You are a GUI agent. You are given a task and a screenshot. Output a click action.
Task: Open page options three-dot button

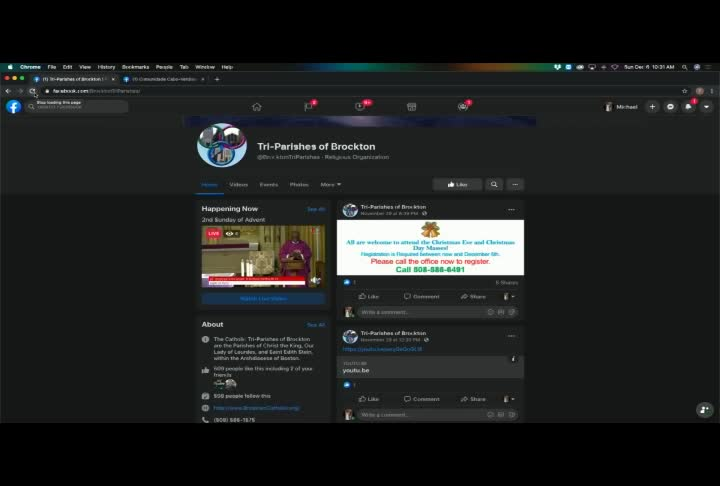(x=515, y=185)
